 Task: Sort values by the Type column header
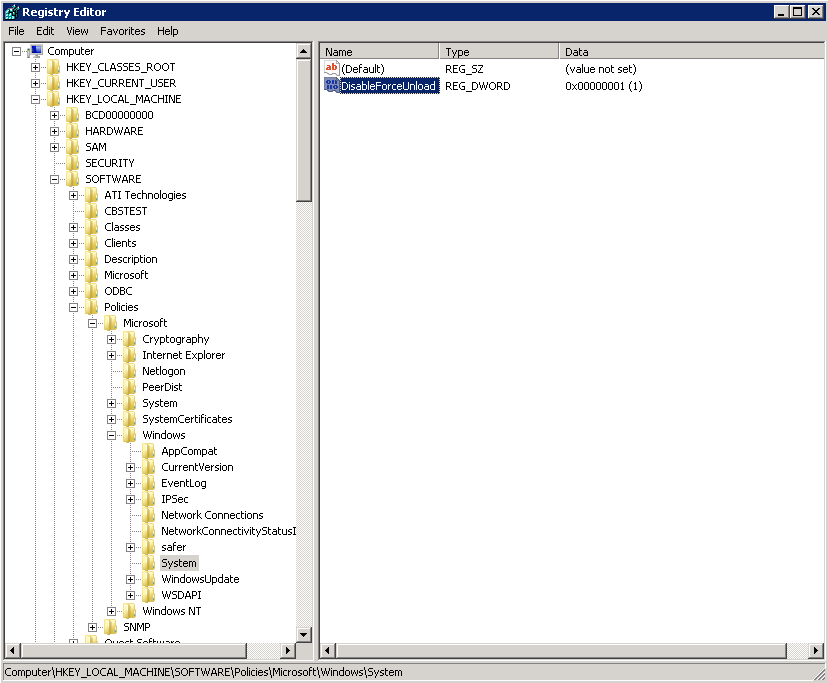498,52
